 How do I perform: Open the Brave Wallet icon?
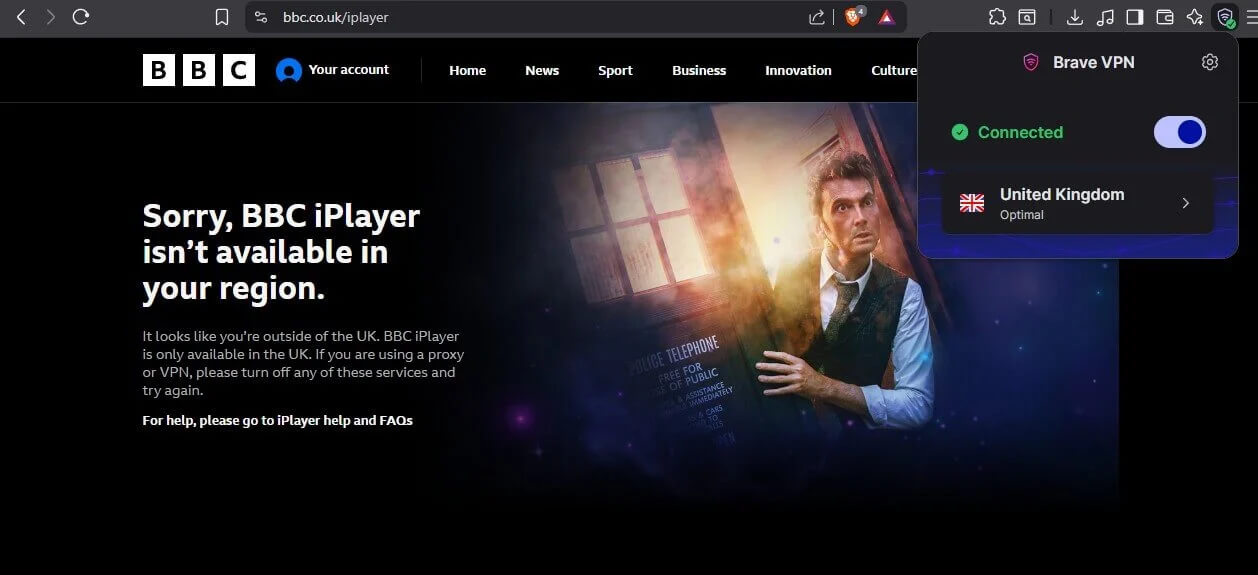[x=1164, y=17]
